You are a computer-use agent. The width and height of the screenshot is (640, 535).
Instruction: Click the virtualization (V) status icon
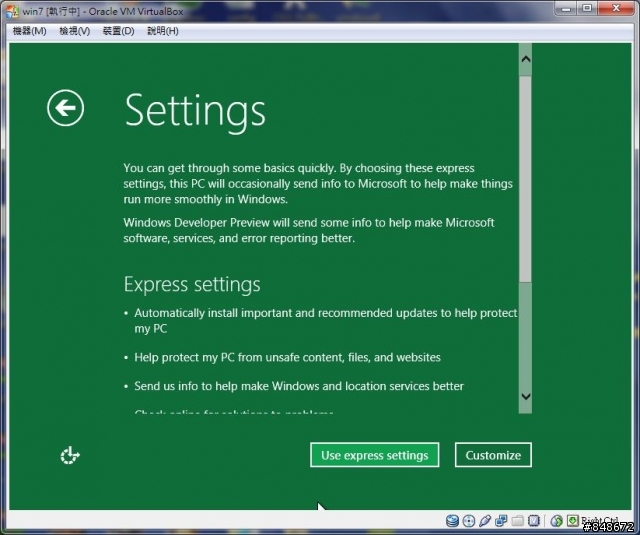tap(534, 521)
